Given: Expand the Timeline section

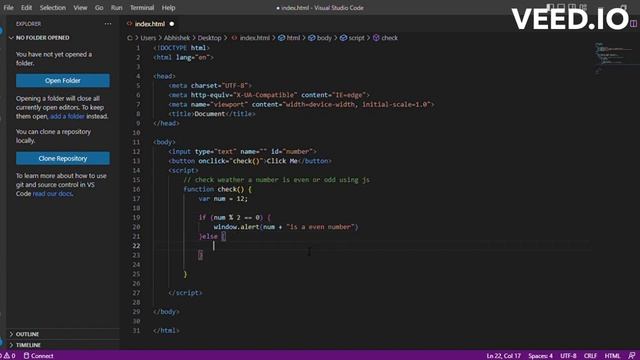Looking at the screenshot, I should 27,345.
